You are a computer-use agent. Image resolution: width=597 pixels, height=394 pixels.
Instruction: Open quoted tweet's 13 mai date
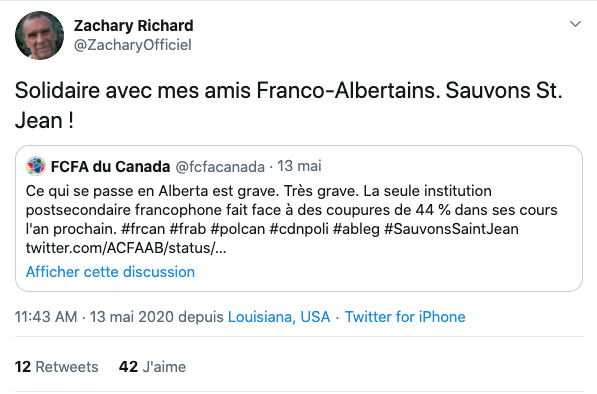tap(299, 166)
